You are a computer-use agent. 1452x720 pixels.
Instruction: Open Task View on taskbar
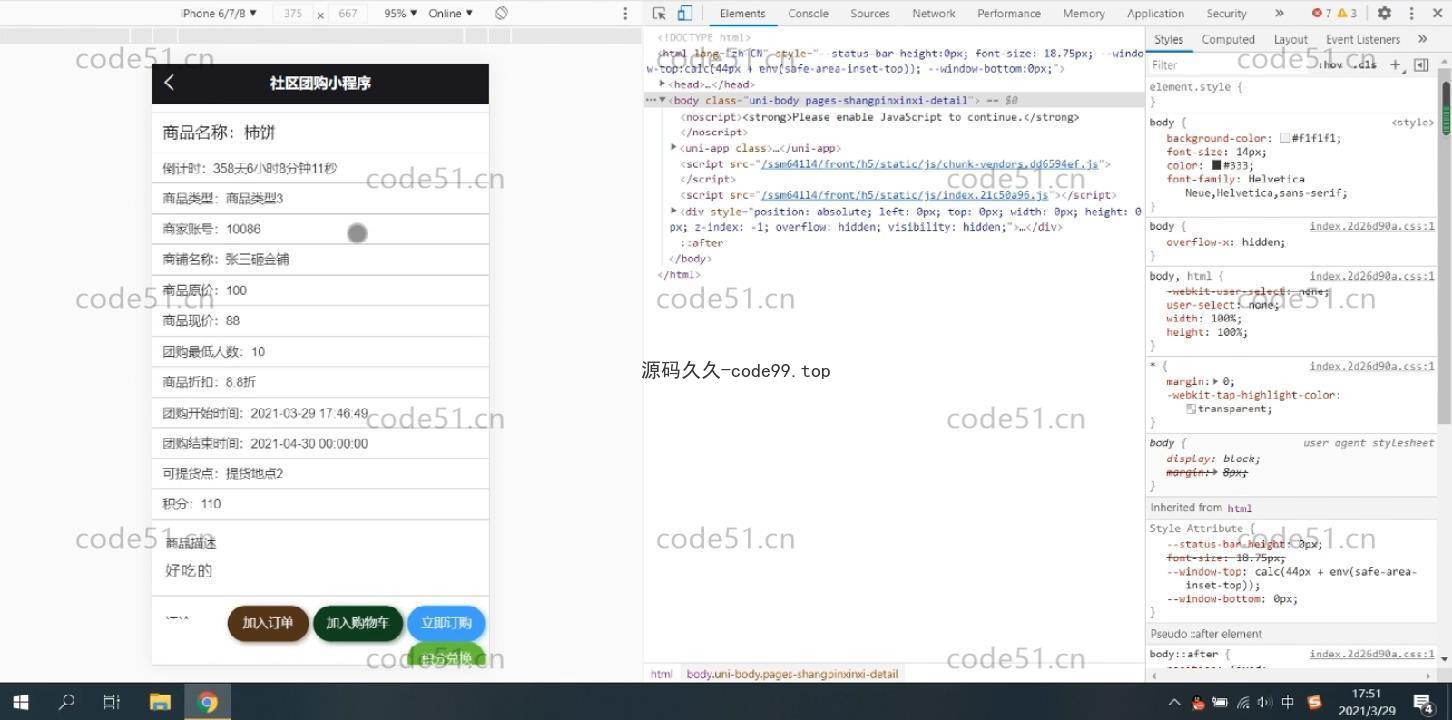tap(112, 702)
